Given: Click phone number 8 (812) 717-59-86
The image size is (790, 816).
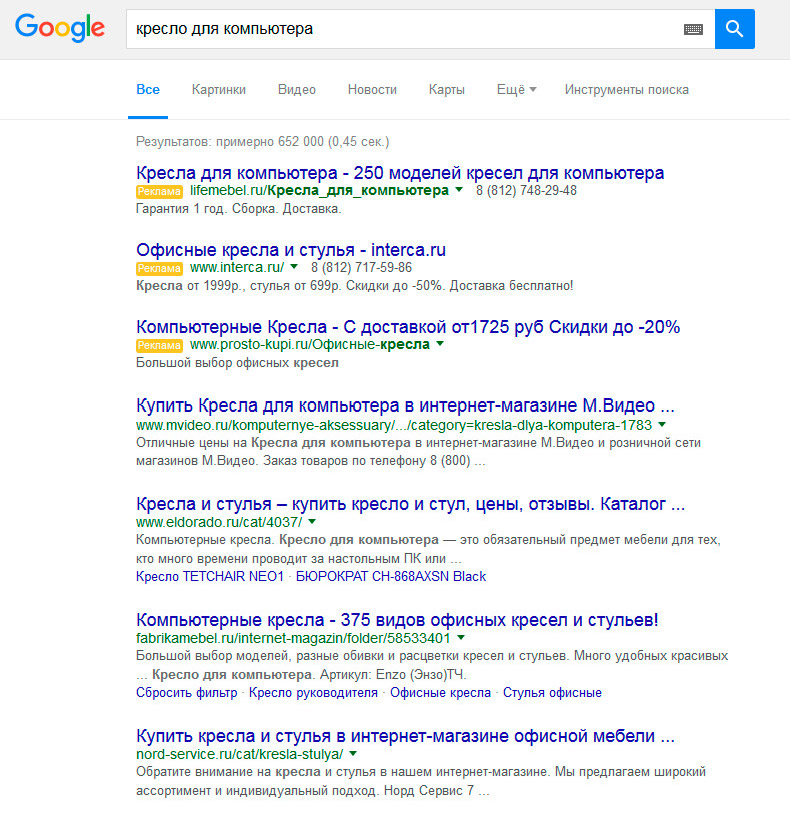Looking at the screenshot, I should 361,267.
